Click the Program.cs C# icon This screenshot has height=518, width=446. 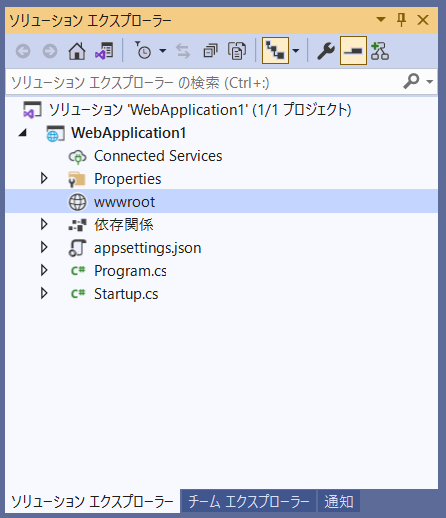[78, 271]
